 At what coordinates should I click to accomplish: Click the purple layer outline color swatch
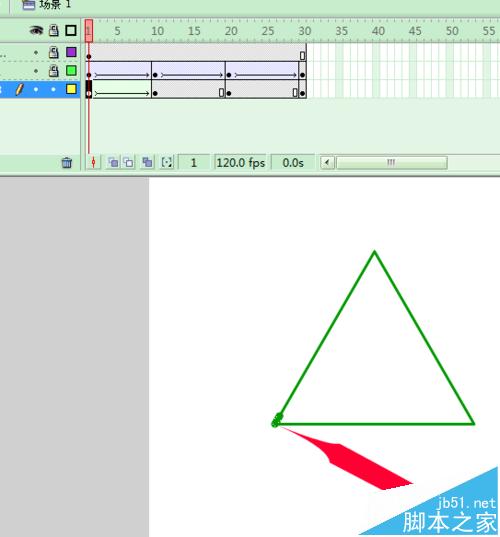tap(71, 52)
